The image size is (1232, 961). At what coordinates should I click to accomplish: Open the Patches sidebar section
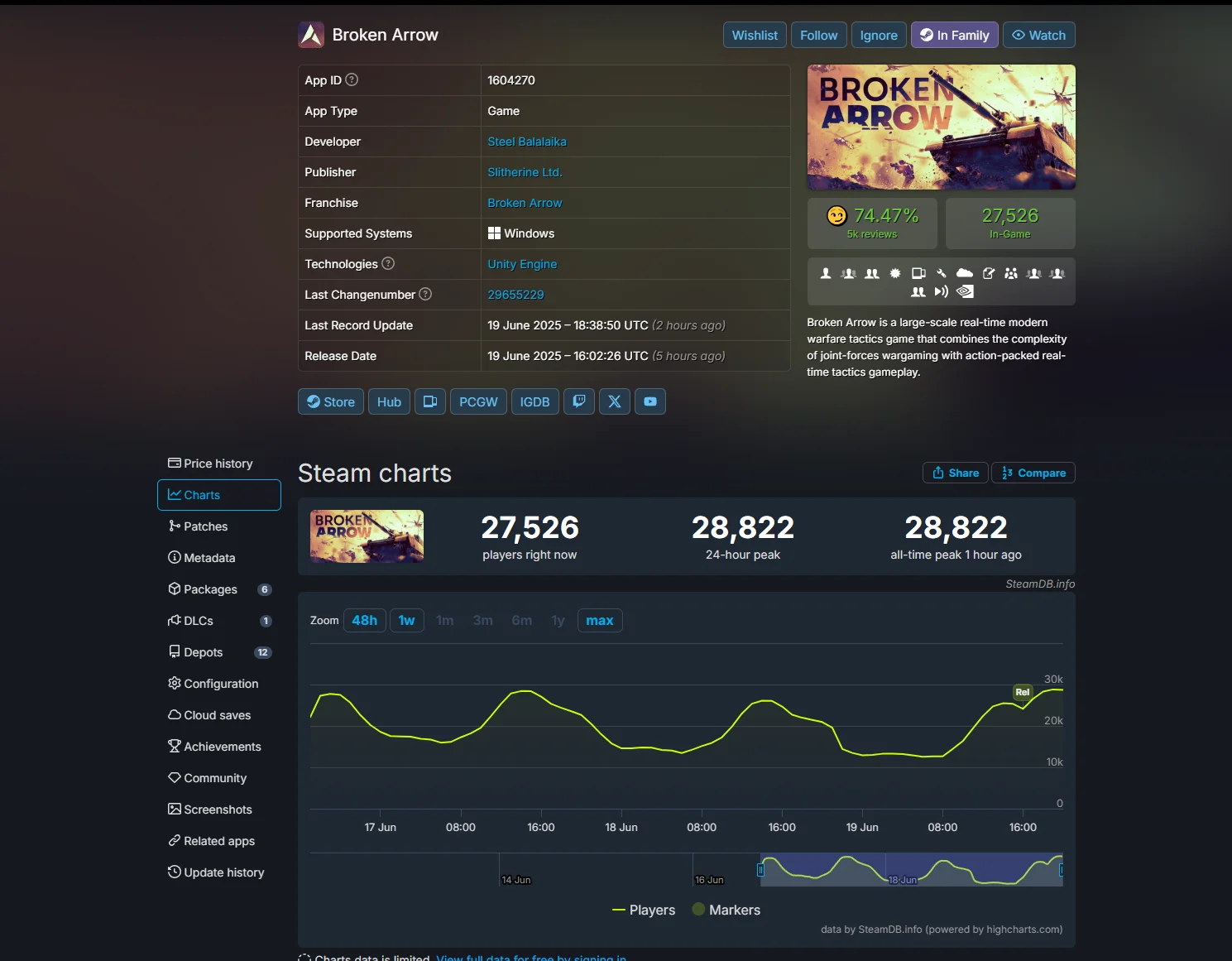tap(219, 526)
